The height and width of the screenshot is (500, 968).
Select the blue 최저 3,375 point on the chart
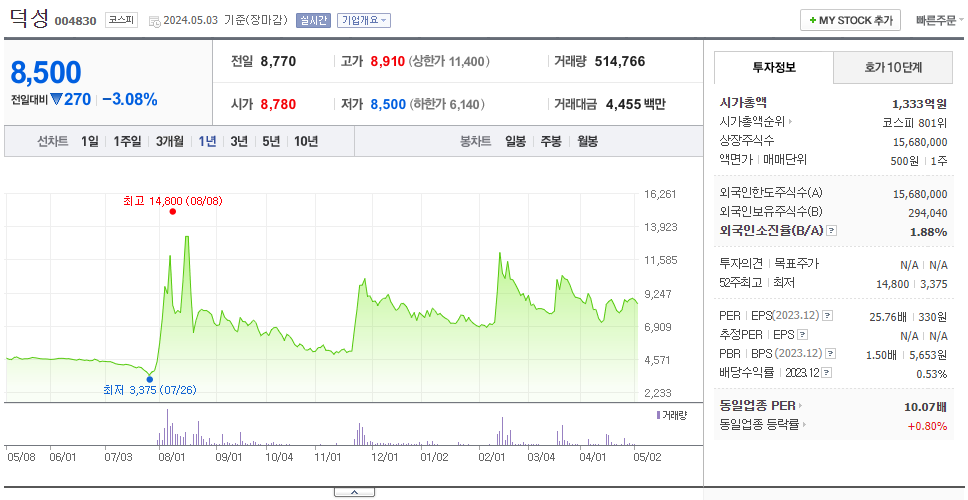(149, 379)
